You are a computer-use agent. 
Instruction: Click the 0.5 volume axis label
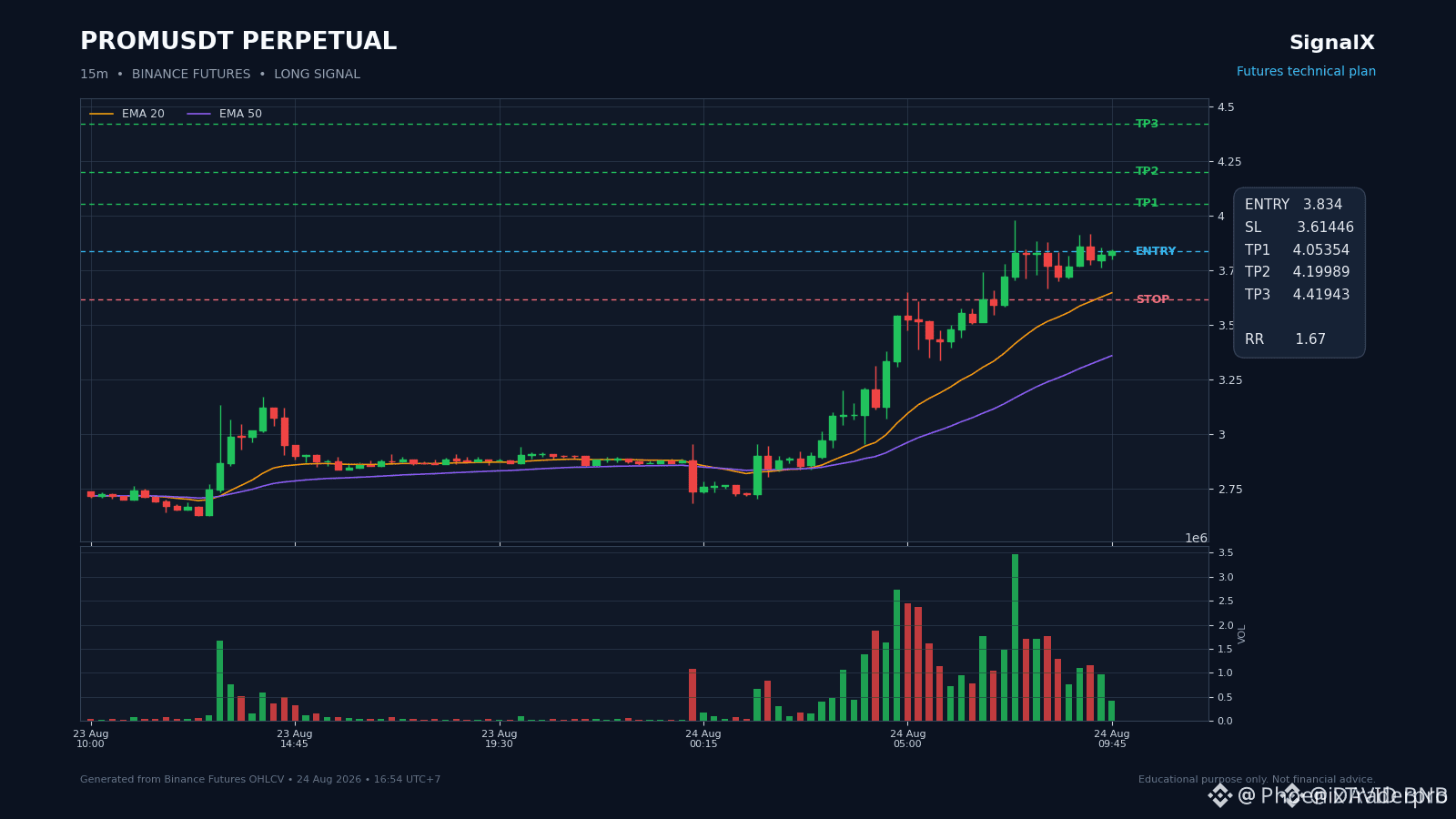click(1226, 698)
